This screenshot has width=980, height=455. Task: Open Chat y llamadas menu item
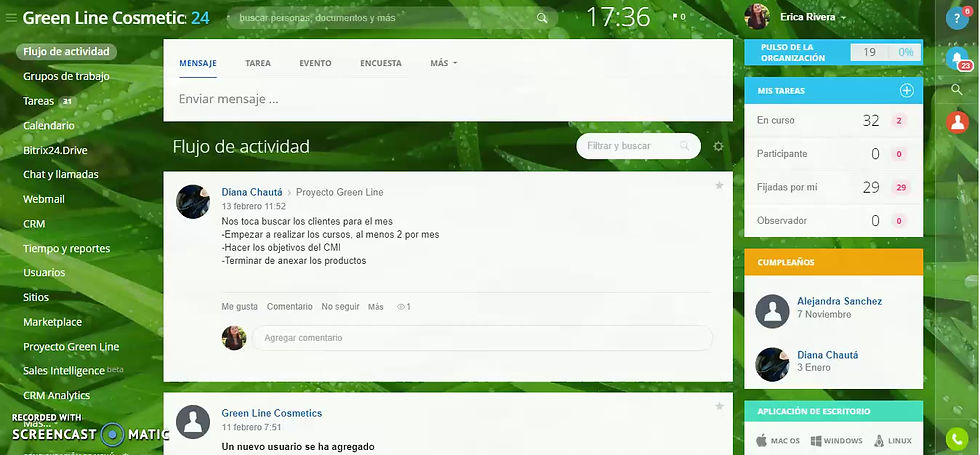pos(61,174)
